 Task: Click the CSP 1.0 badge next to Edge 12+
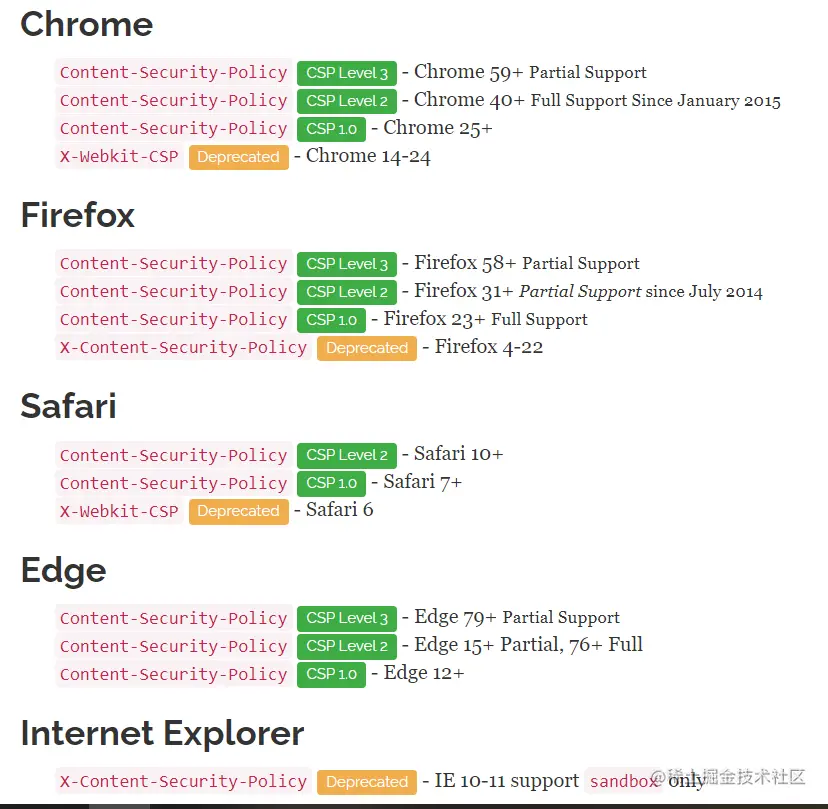point(331,674)
